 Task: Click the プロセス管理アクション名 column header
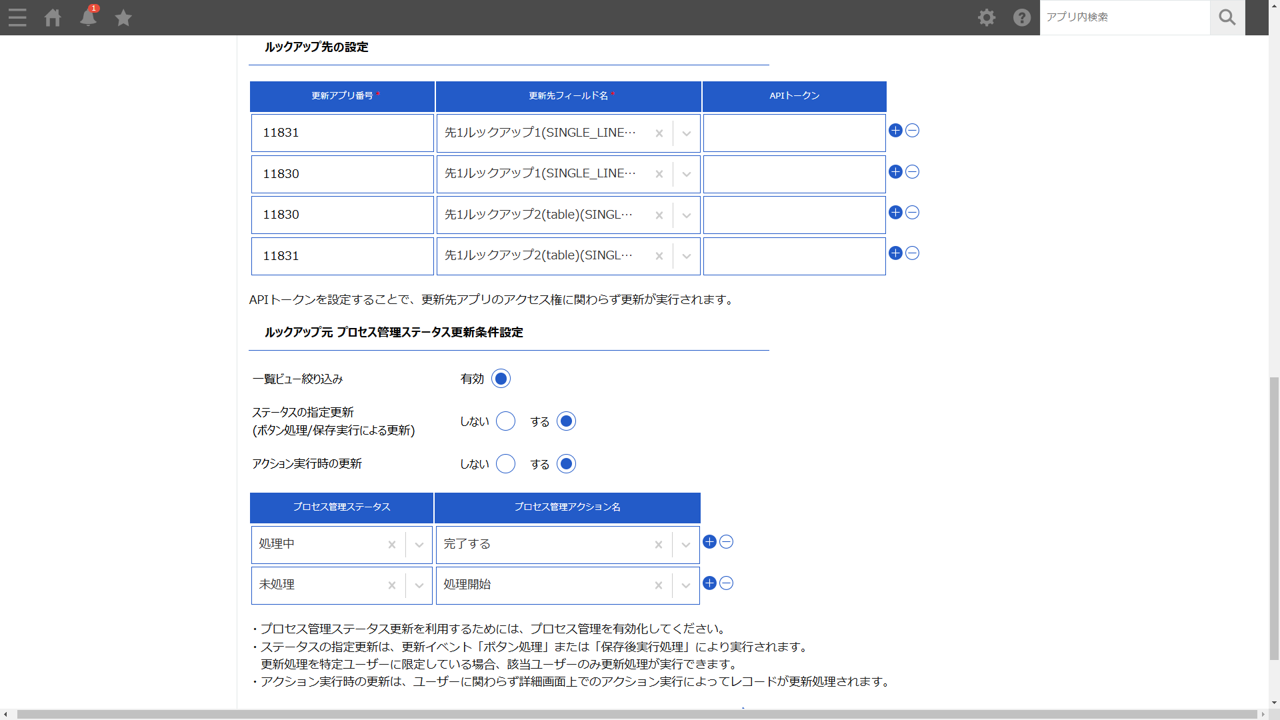[568, 507]
